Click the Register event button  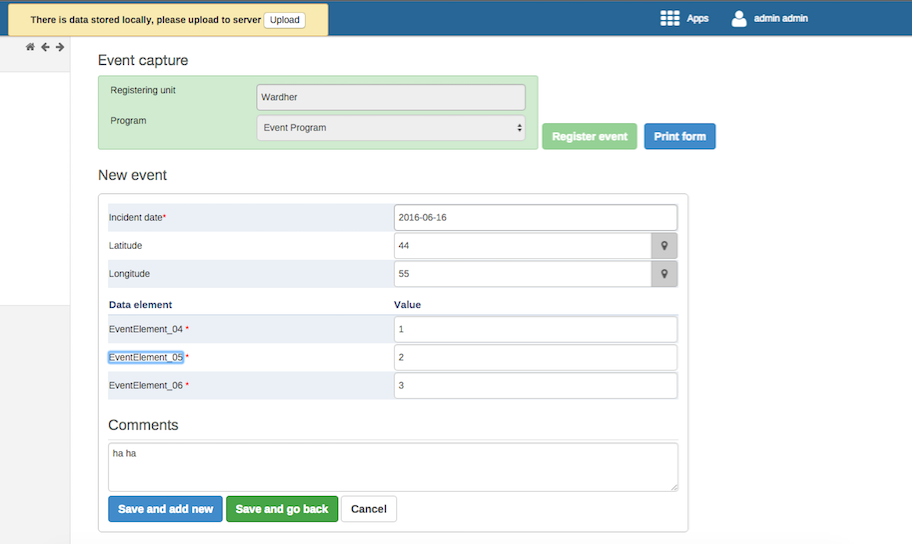click(589, 137)
